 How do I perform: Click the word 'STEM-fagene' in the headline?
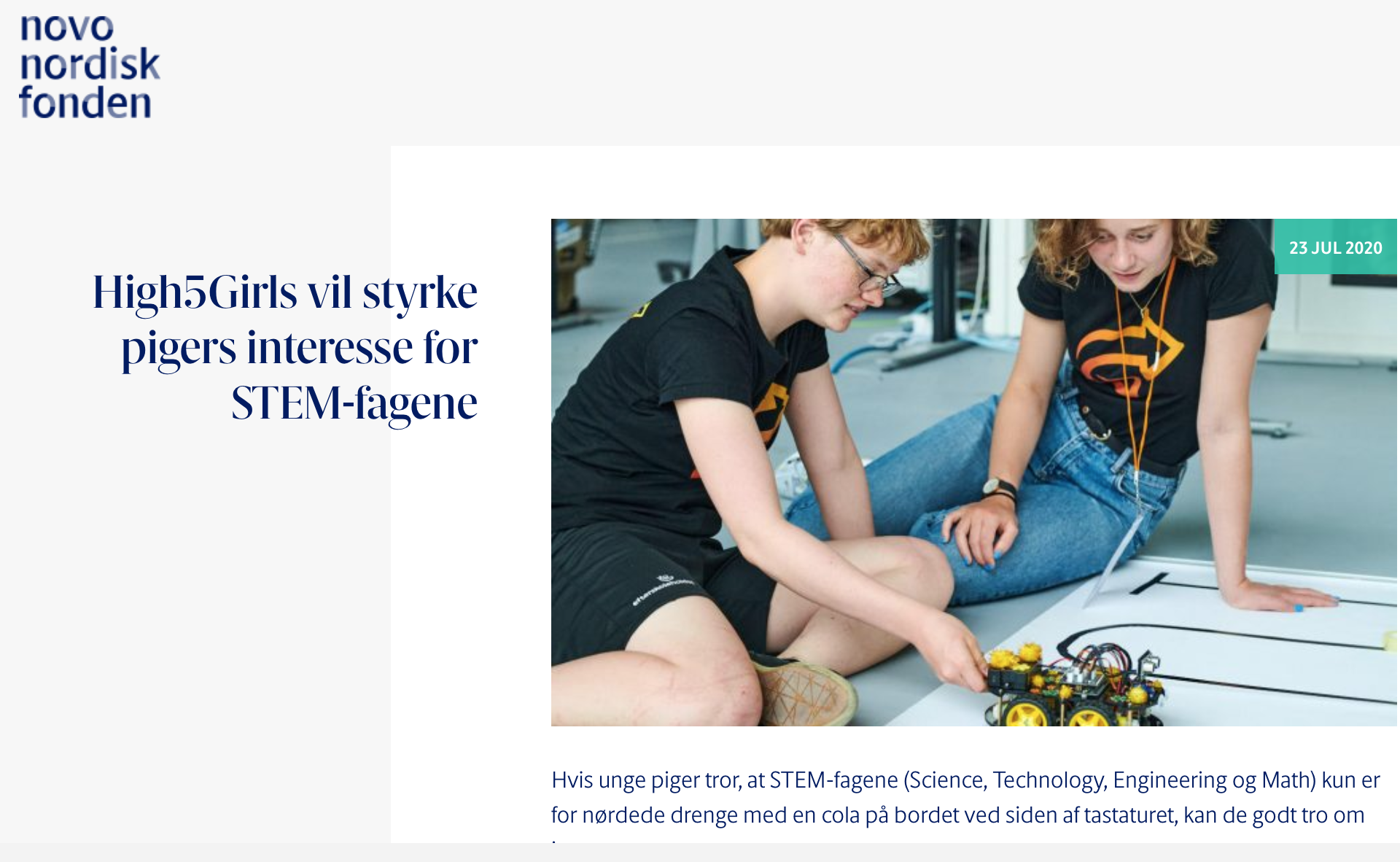click(354, 403)
